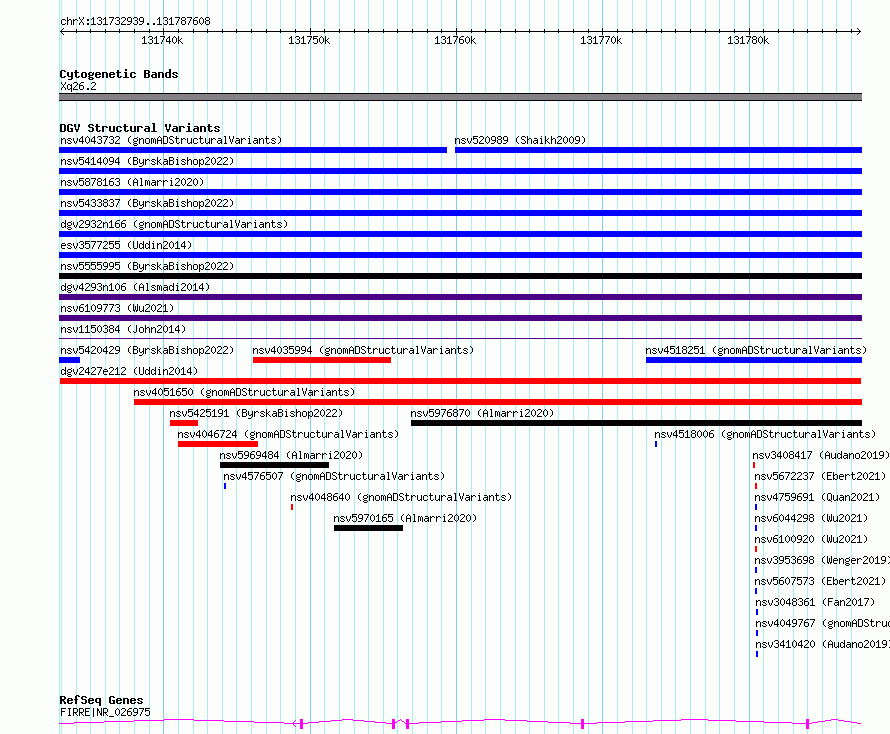Open the nsv1150384 (John2014) variant

pyautogui.click(x=123, y=329)
